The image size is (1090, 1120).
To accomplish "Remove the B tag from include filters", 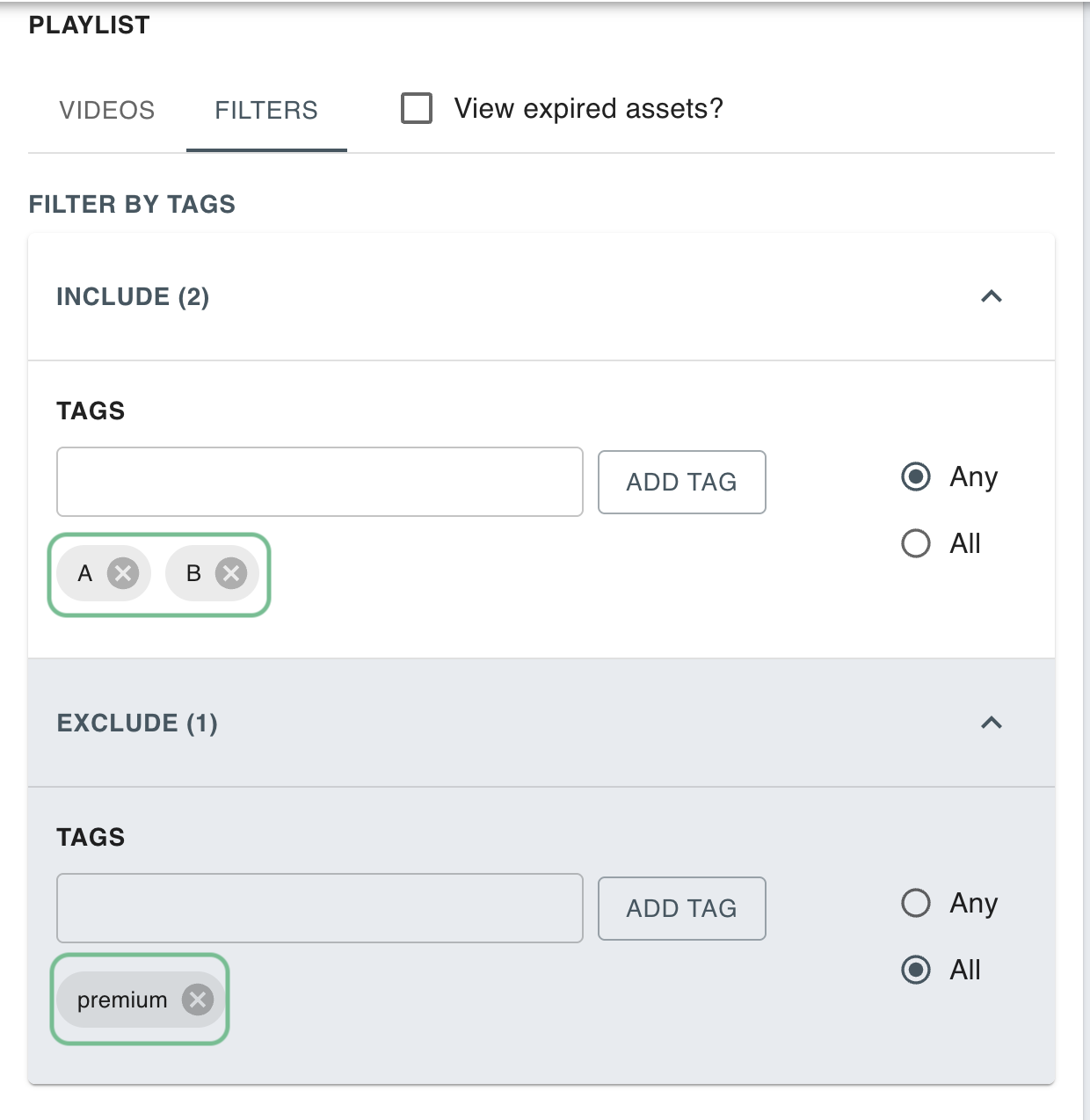I will (x=231, y=573).
